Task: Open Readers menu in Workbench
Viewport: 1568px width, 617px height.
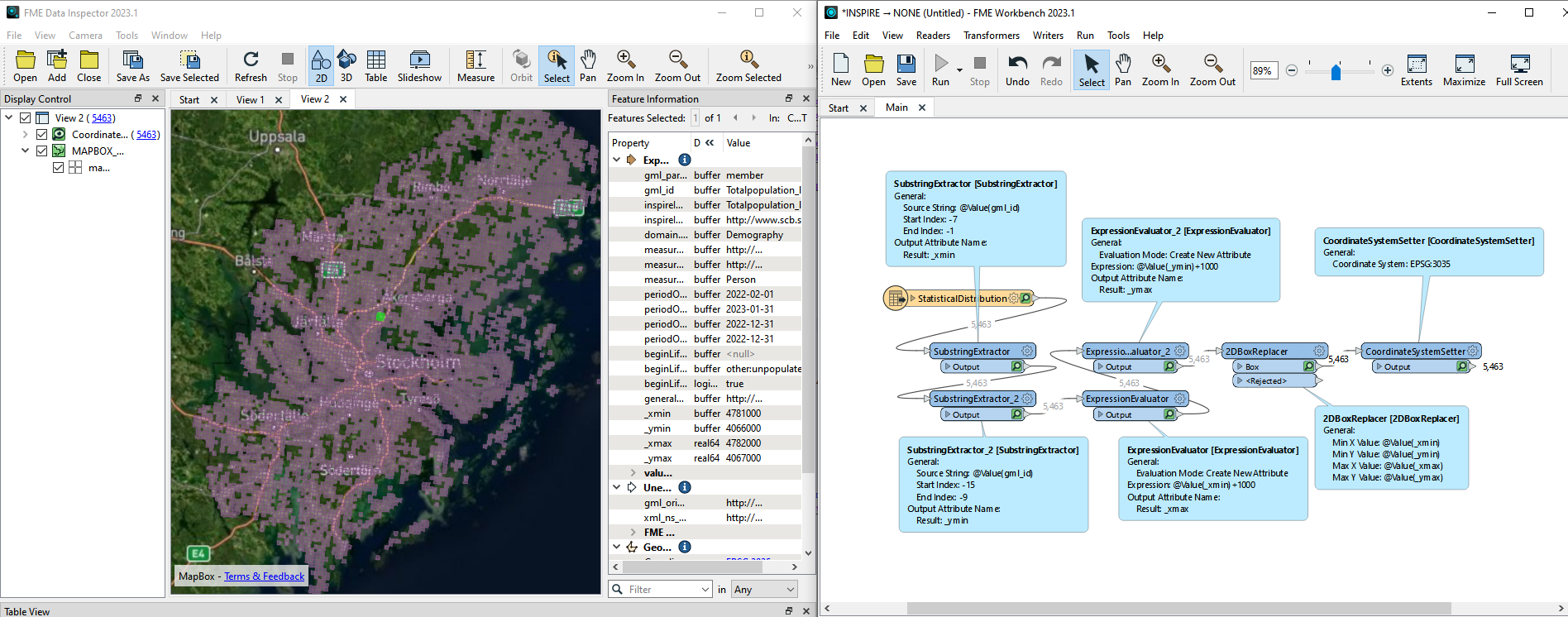Action: 933,36
